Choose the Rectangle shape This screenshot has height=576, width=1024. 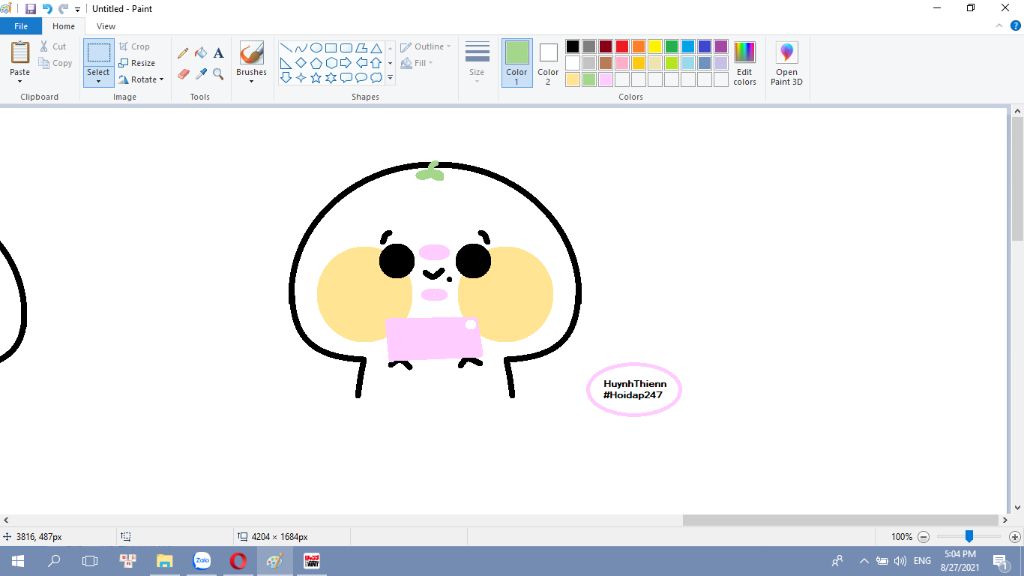coord(331,48)
